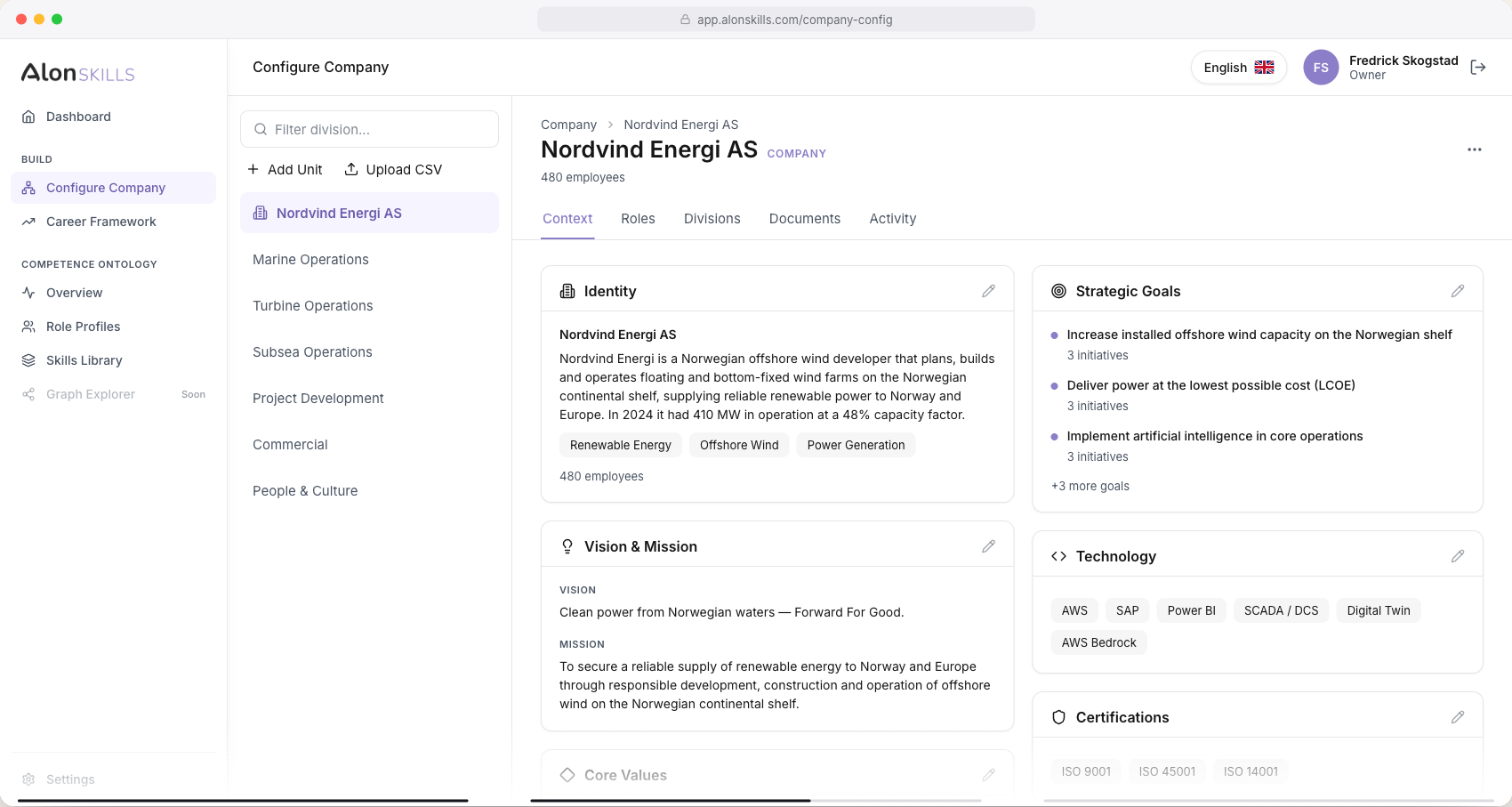Viewport: 1512px width, 807px height.
Task: Click the Skills Library layers icon
Action: pos(28,360)
